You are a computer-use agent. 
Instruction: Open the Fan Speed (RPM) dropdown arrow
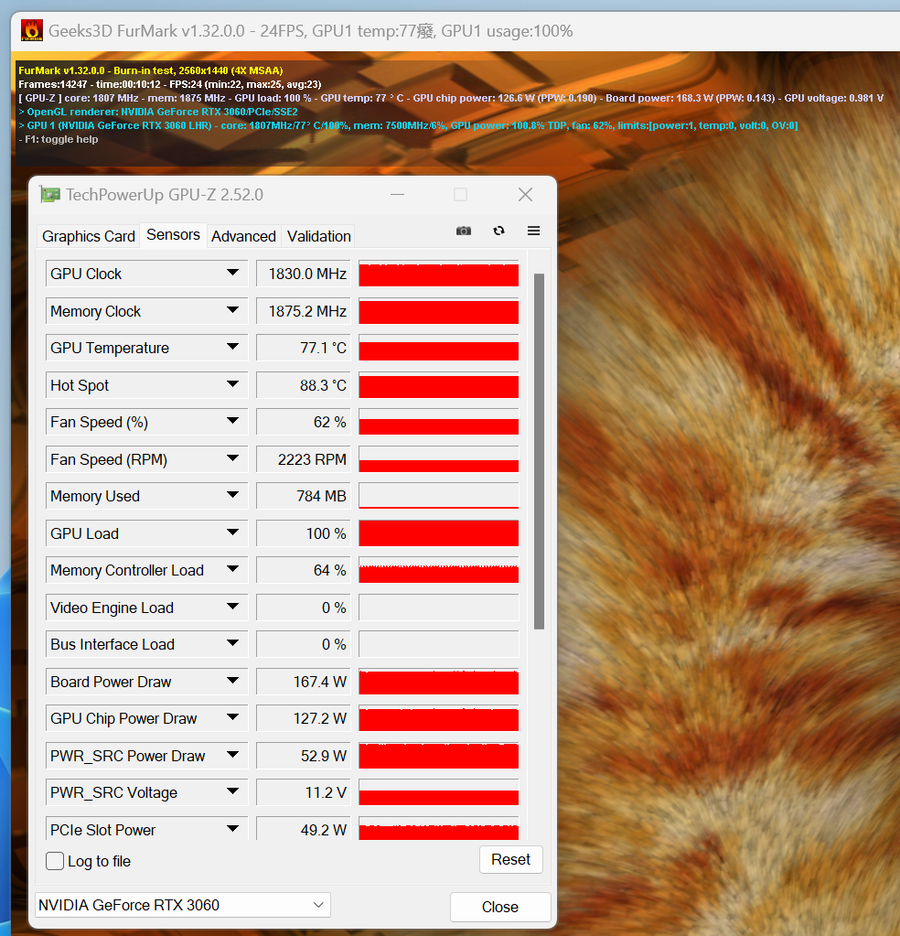tap(233, 459)
